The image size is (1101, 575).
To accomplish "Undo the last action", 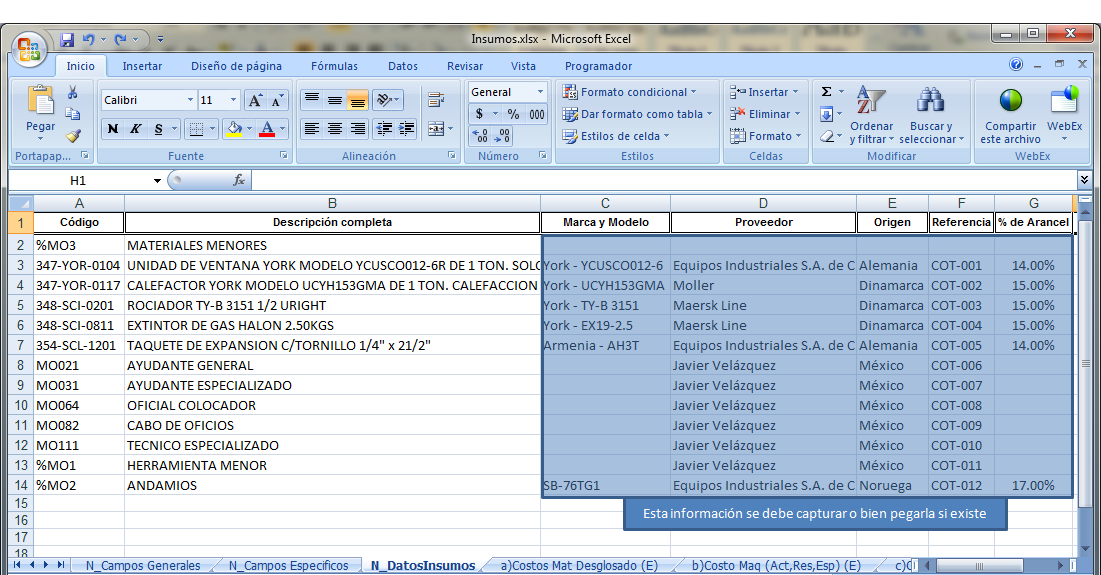I will 88,40.
